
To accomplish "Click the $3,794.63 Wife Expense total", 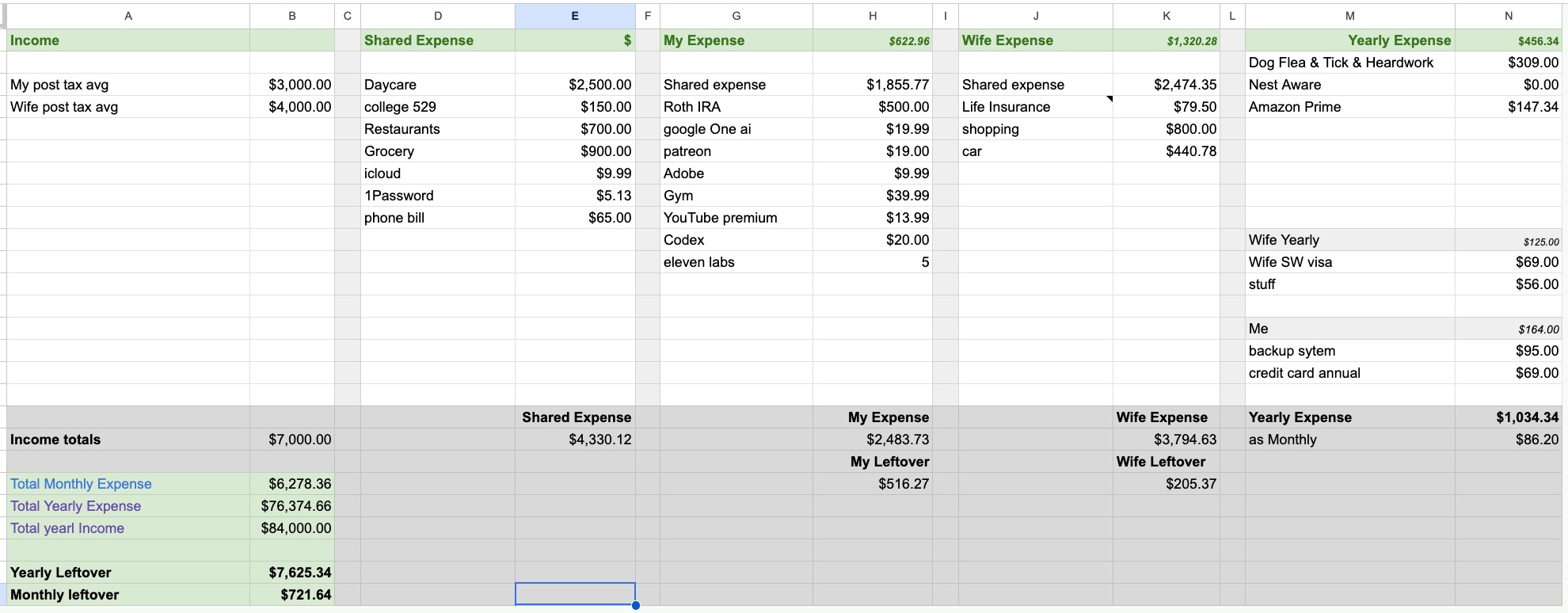I will [x=1166, y=440].
